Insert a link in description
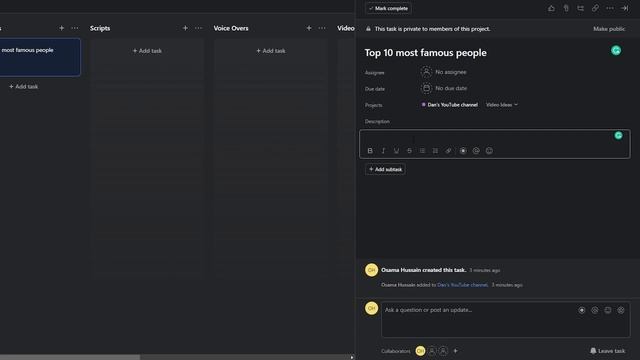Screen dimensions: 640x360 pos(448,151)
